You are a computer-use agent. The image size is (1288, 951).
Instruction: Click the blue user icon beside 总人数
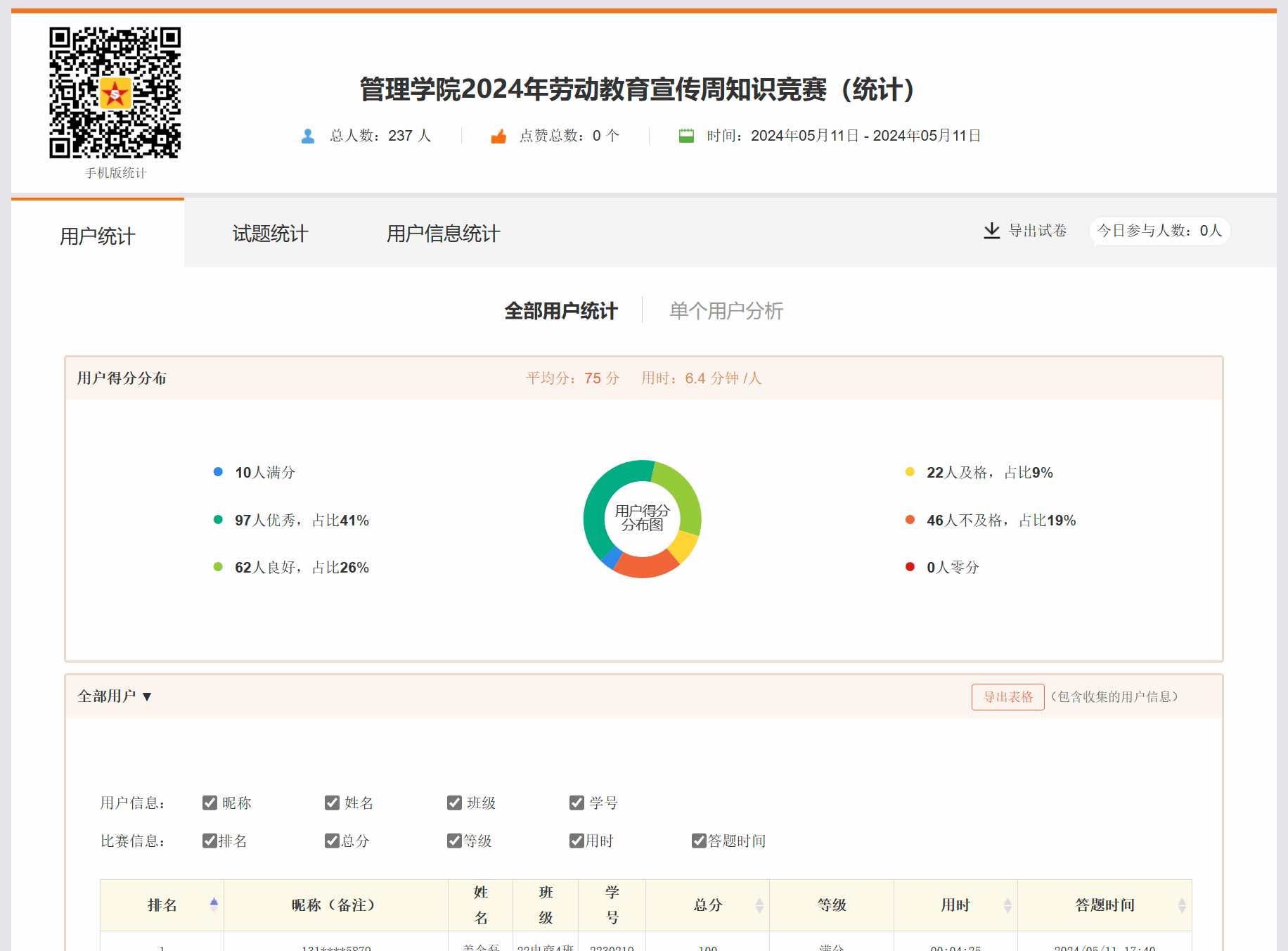[307, 136]
